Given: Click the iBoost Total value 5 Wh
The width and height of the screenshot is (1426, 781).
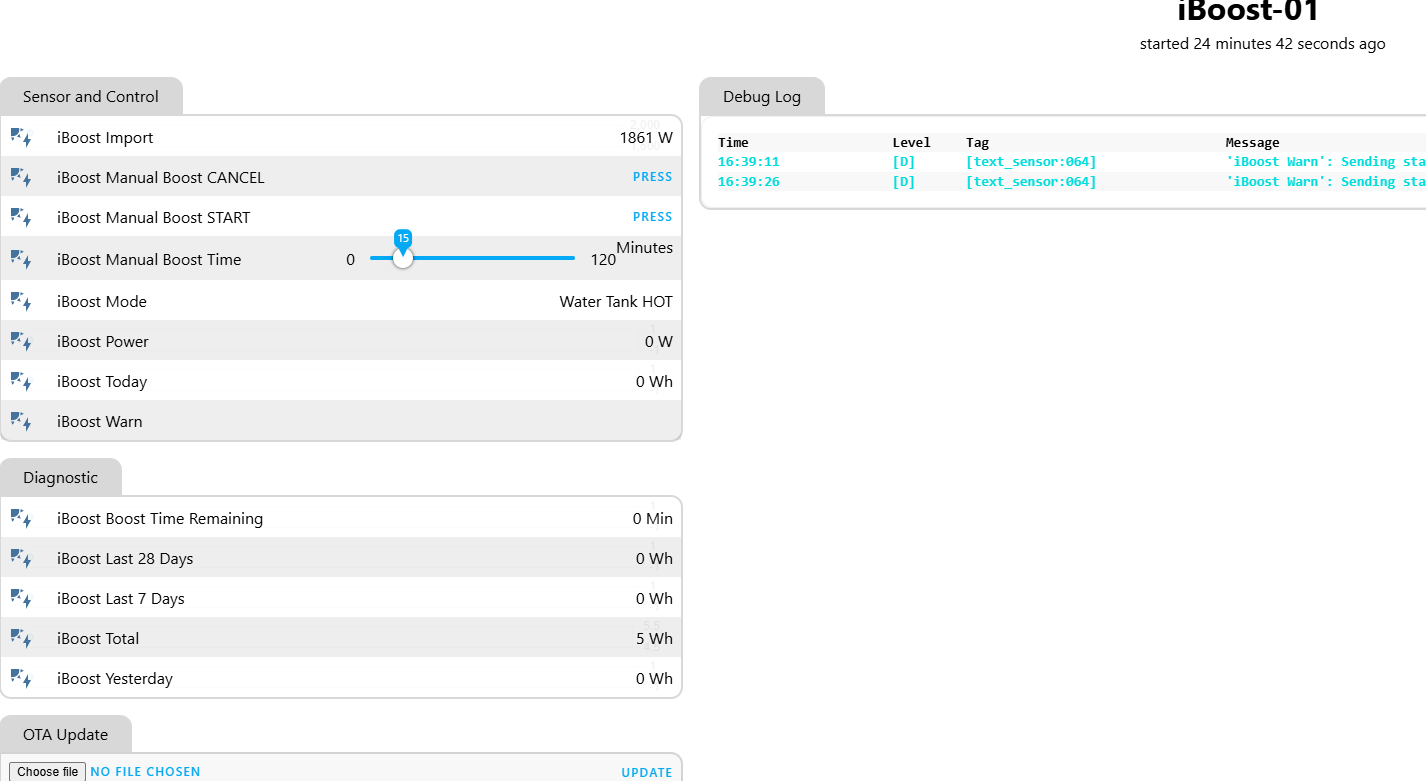Looking at the screenshot, I should click(x=654, y=639).
